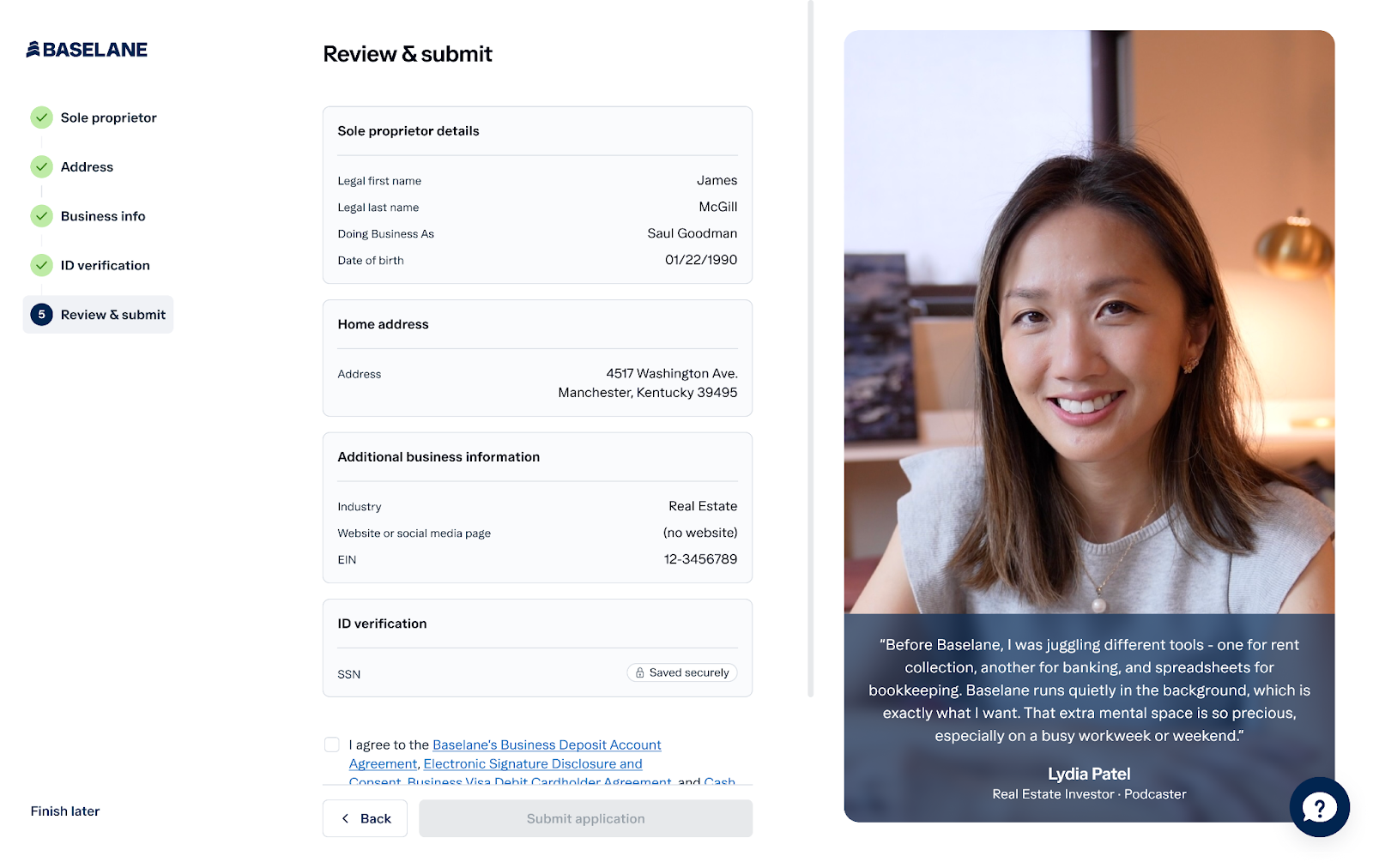Click the Lydia Patel name caption

coord(1089,774)
